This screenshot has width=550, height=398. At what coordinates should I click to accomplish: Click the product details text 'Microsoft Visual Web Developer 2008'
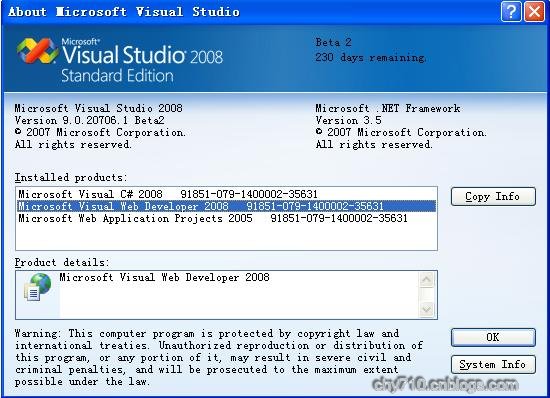tap(165, 277)
